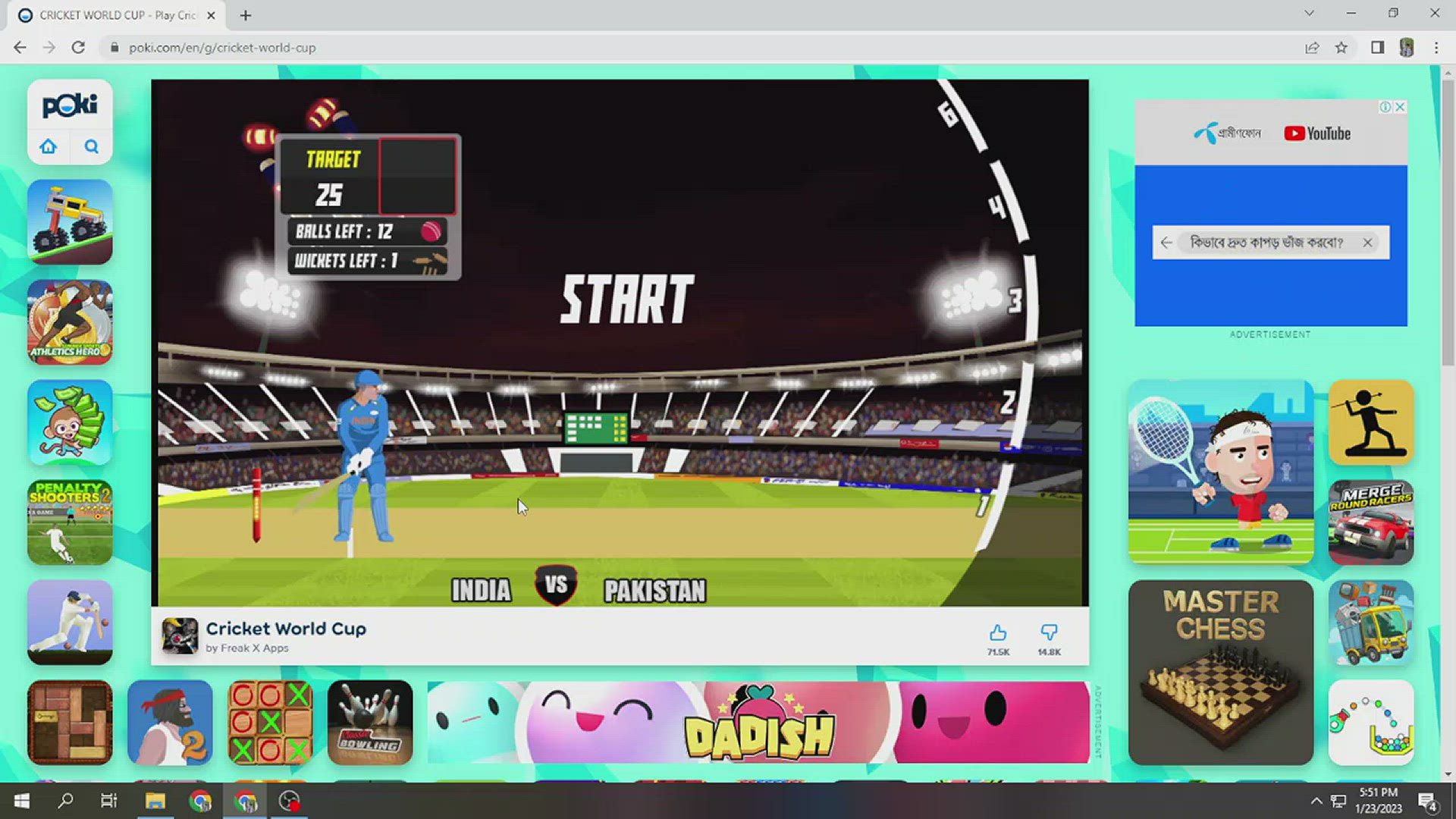Open a new browser tab
Image resolution: width=1456 pixels, height=819 pixels.
tap(246, 15)
